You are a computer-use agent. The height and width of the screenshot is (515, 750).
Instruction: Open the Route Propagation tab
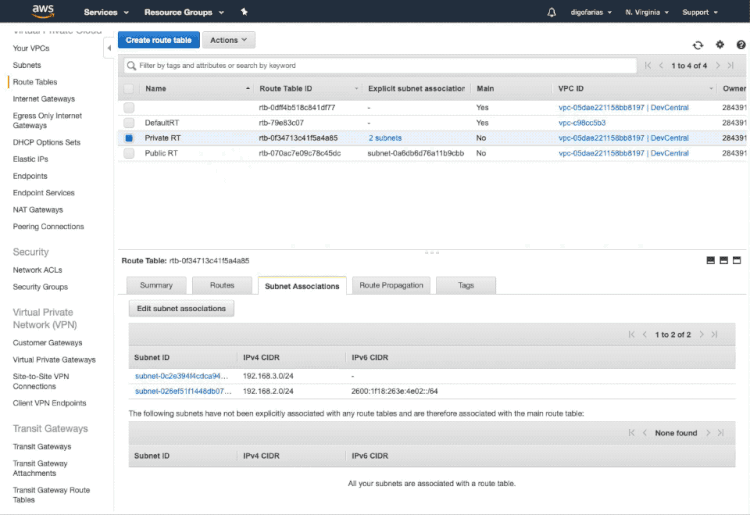[x=391, y=285]
